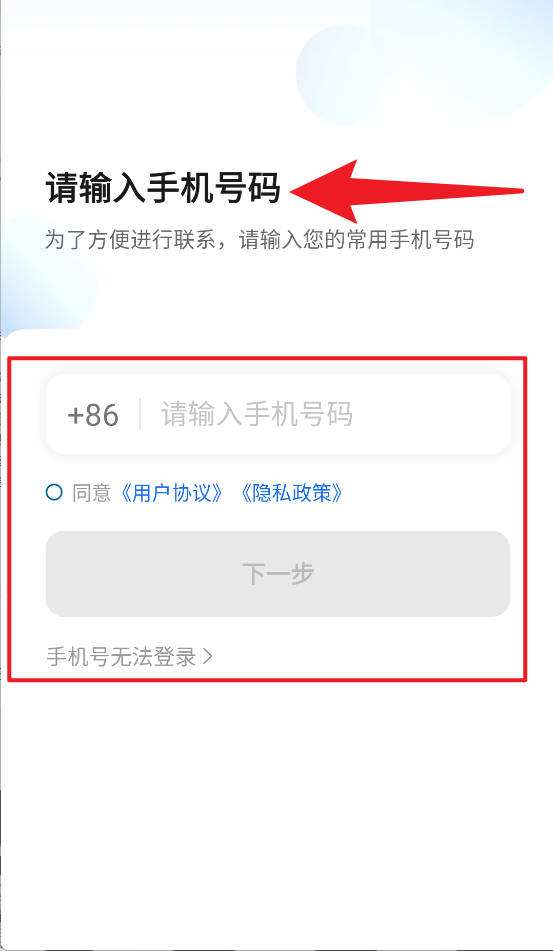Open the +86 country code selector
The image size is (553, 951).
(x=93, y=415)
